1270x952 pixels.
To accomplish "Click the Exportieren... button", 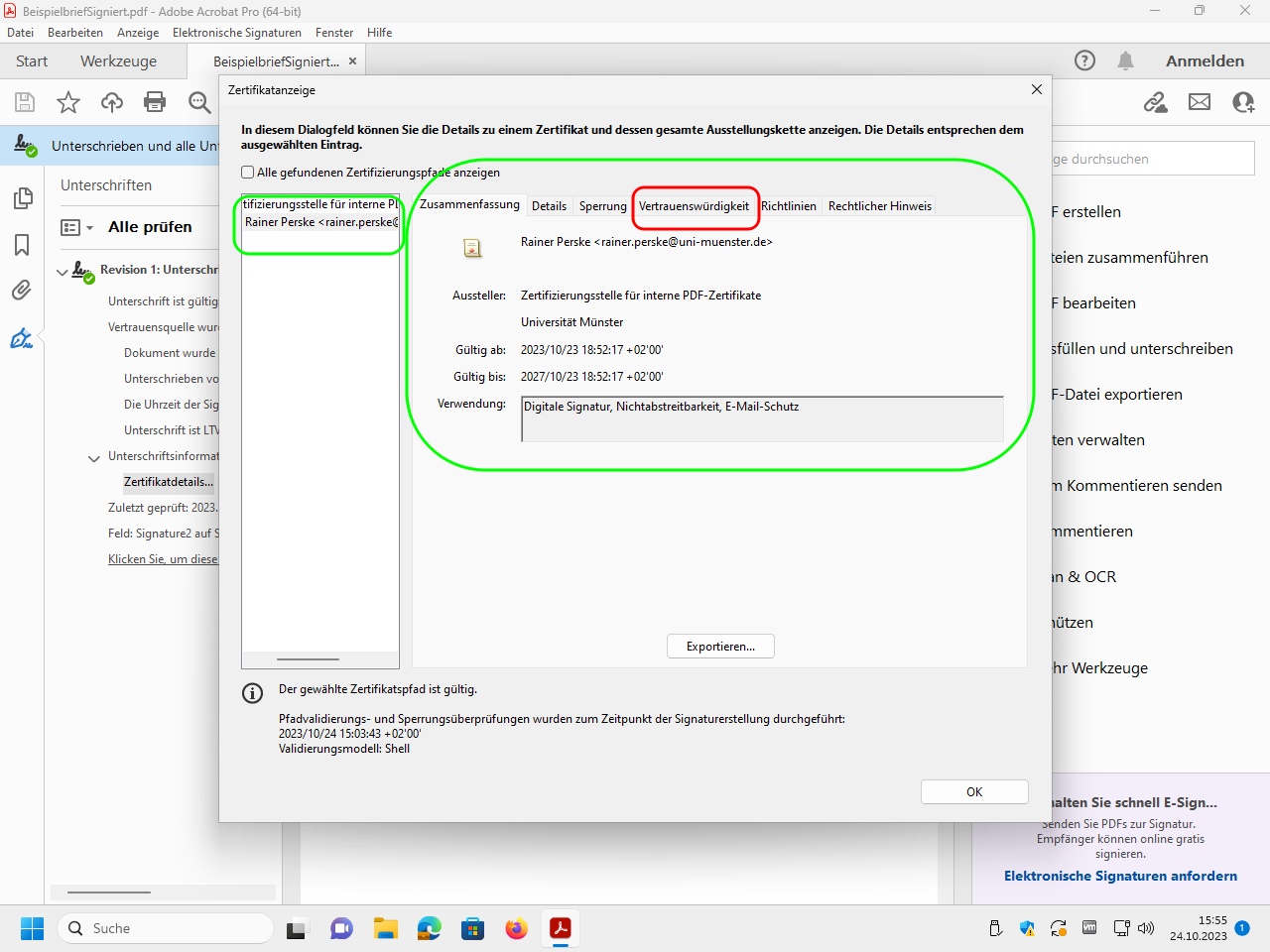I will click(x=720, y=647).
